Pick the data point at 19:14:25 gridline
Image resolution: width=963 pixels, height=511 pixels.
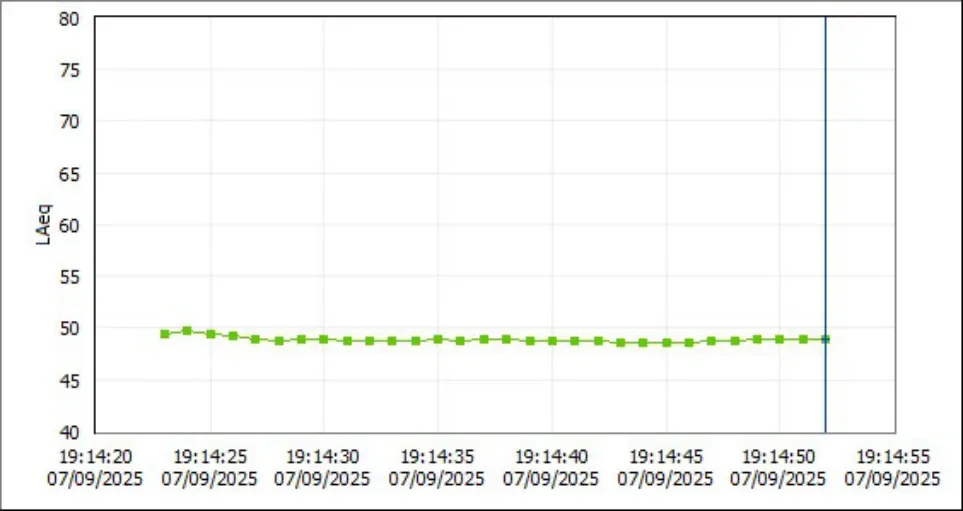coord(211,334)
